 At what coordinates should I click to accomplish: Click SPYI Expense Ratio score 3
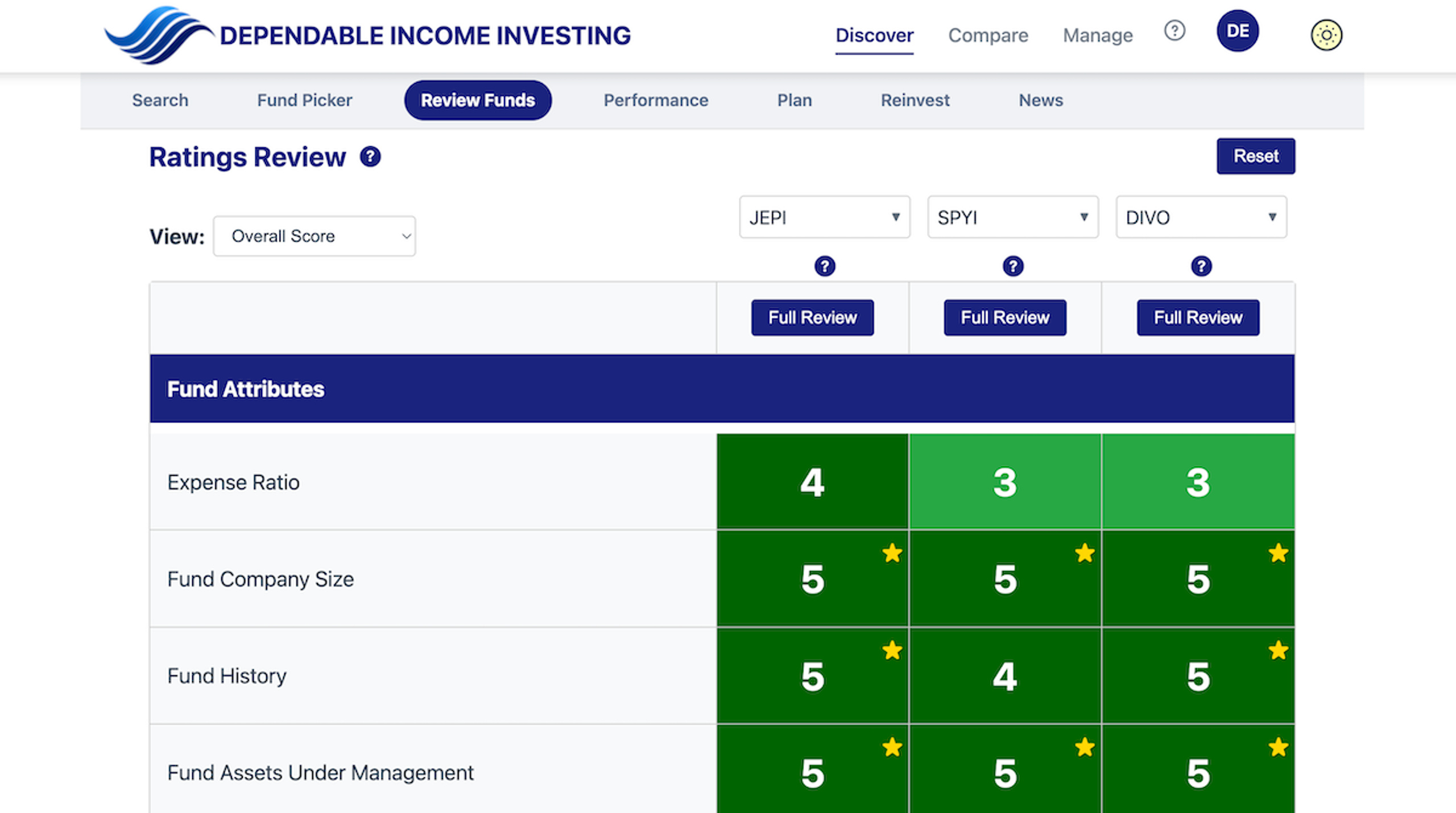click(x=1005, y=482)
